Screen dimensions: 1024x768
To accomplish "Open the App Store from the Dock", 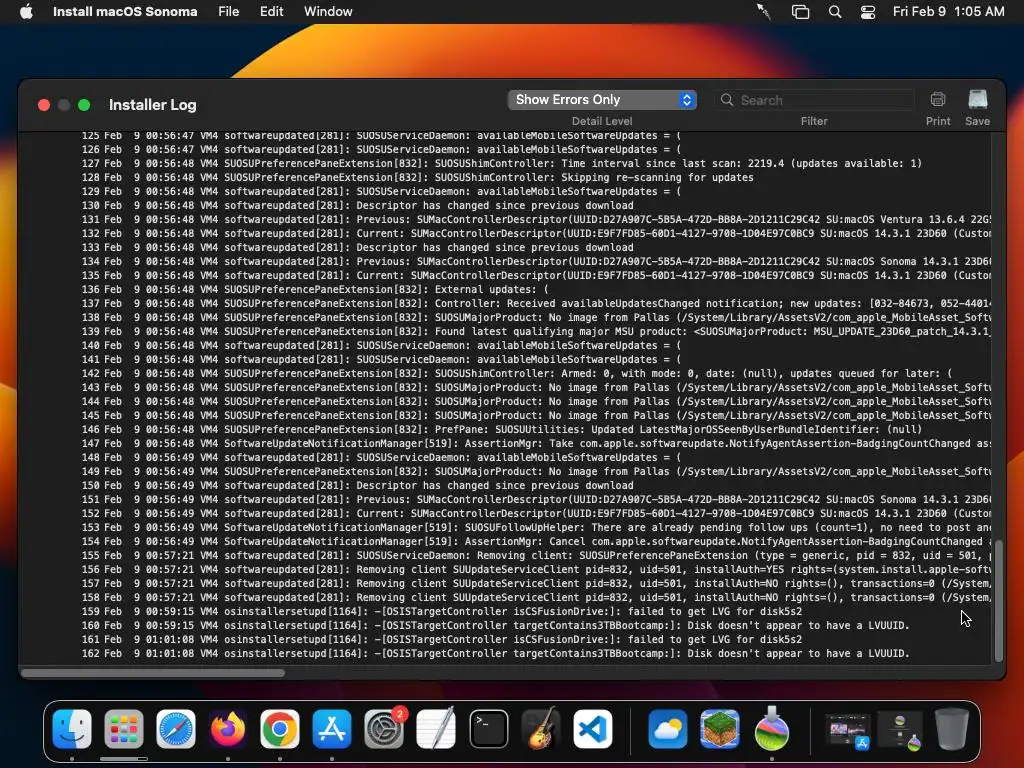I will [332, 729].
